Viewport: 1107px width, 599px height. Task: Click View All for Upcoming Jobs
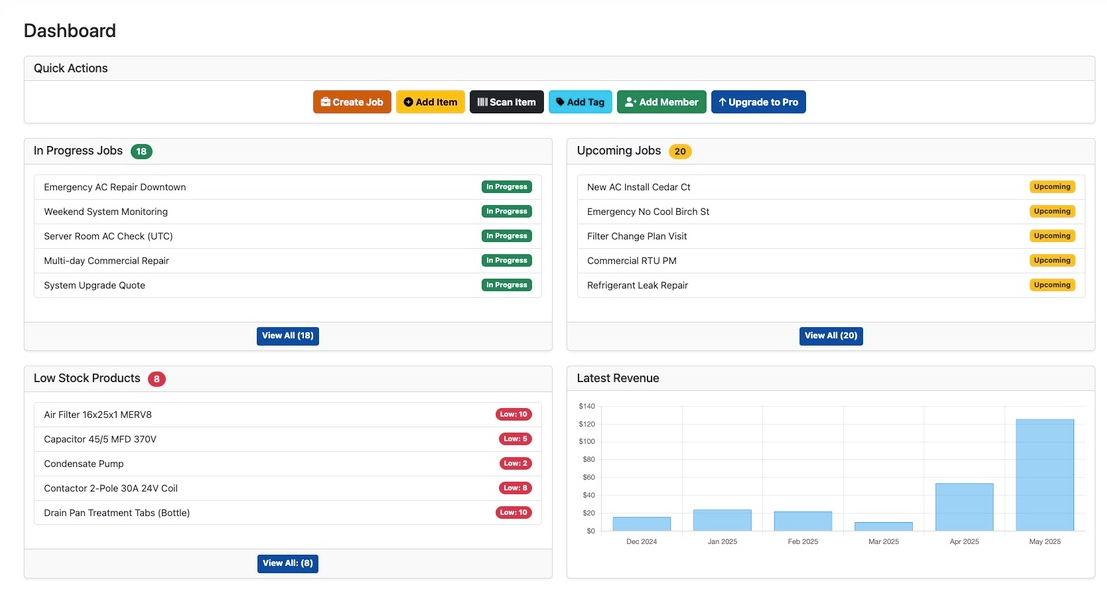coord(831,335)
